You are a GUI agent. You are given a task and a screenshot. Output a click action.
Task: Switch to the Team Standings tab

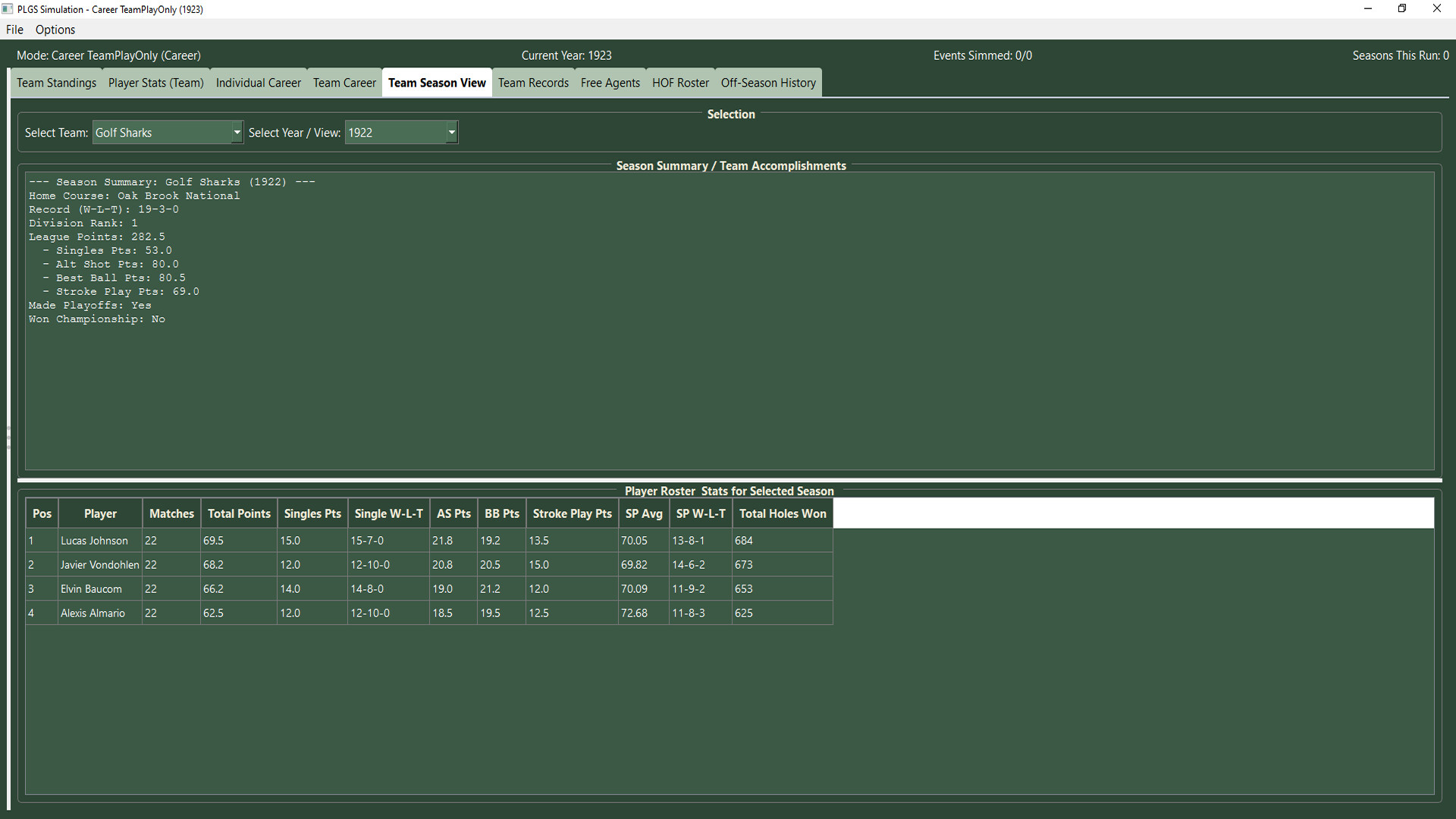pos(55,83)
